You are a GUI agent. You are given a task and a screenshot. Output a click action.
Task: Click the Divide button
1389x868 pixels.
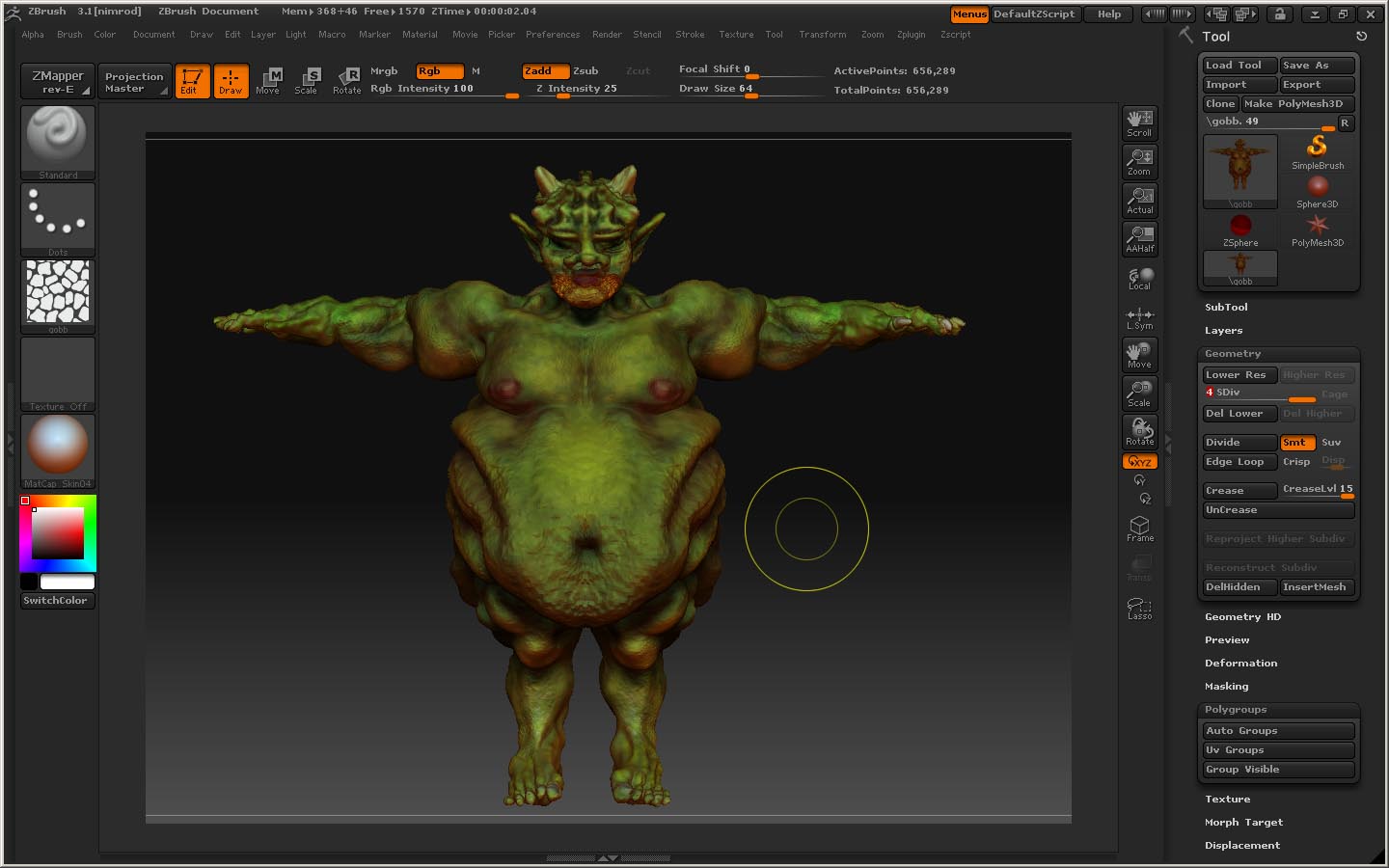pos(1239,443)
